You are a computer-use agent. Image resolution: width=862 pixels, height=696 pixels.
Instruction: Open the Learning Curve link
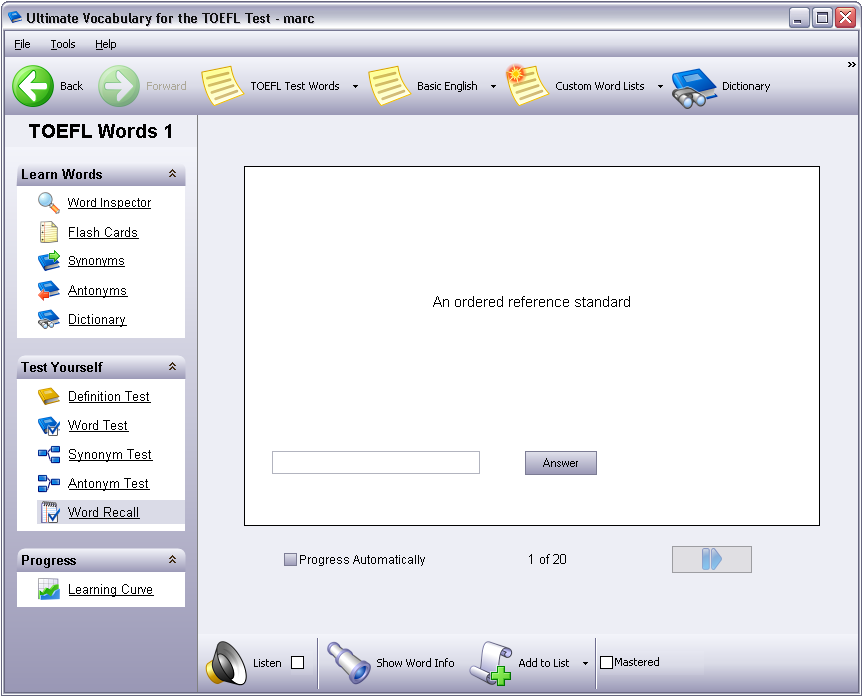point(110,589)
